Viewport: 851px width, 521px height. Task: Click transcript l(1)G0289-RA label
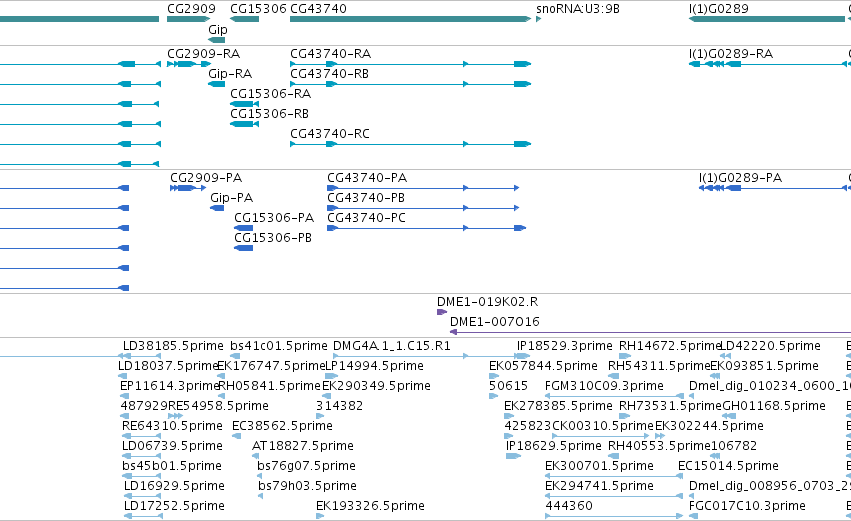coord(731,54)
